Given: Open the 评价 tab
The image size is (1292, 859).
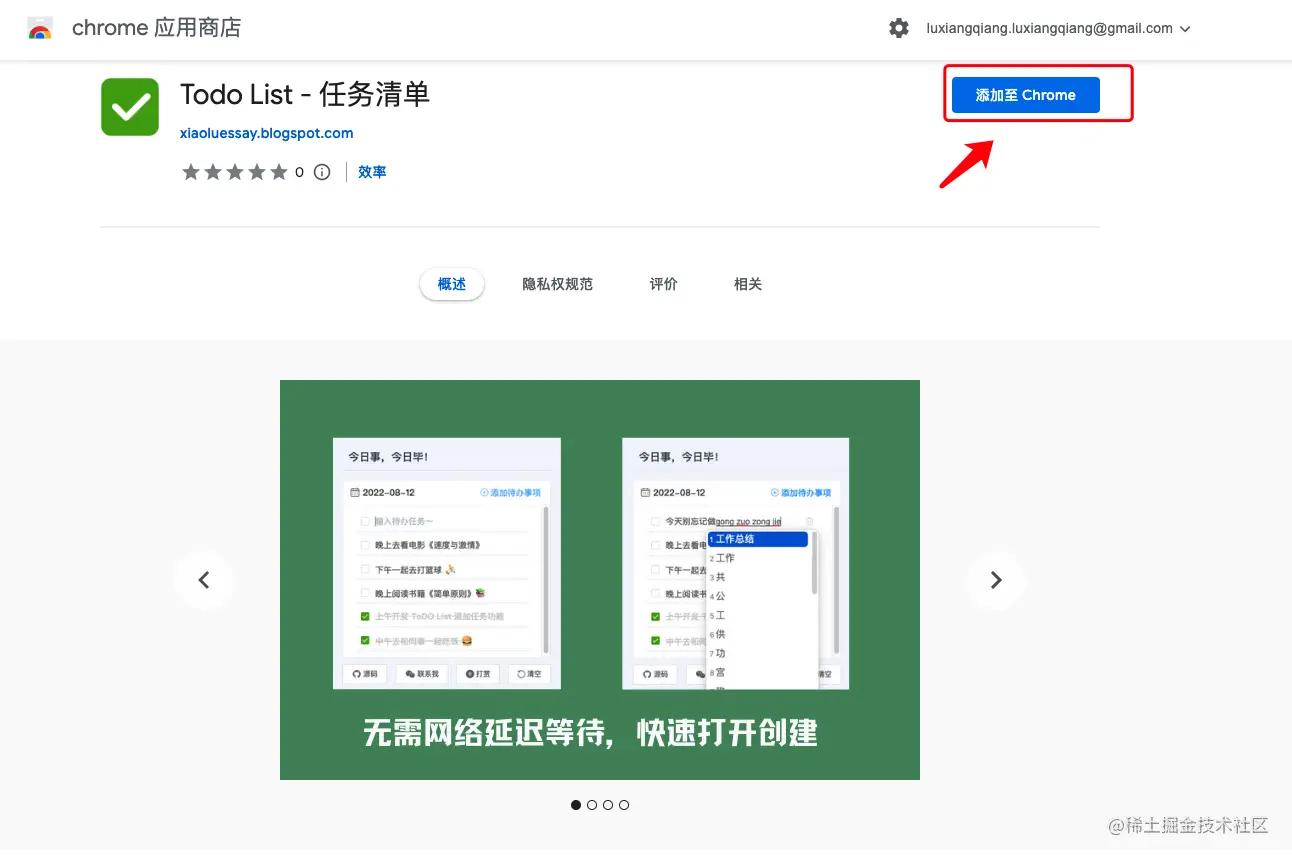Looking at the screenshot, I should [664, 284].
